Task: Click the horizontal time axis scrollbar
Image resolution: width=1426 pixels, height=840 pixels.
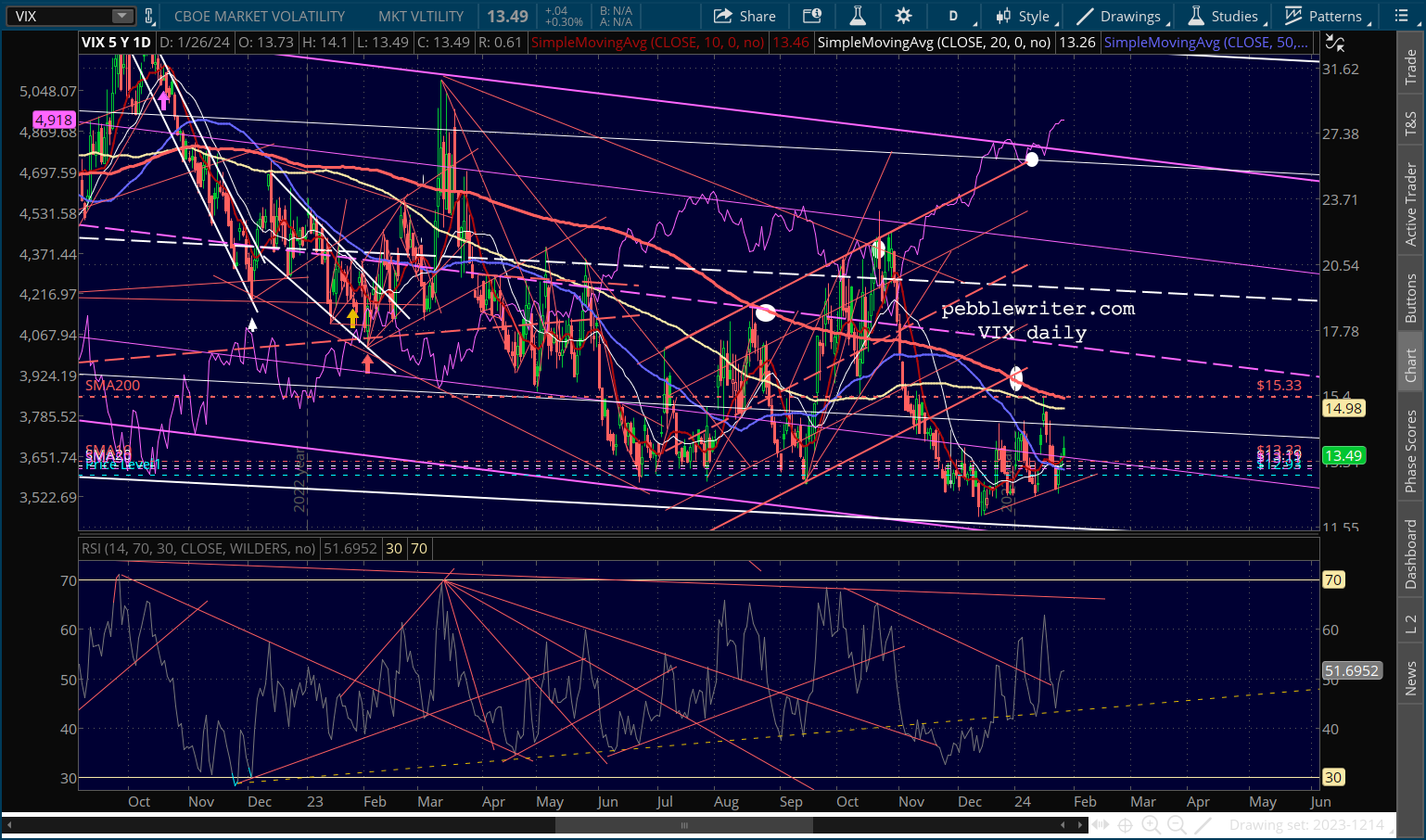Action: tap(683, 824)
